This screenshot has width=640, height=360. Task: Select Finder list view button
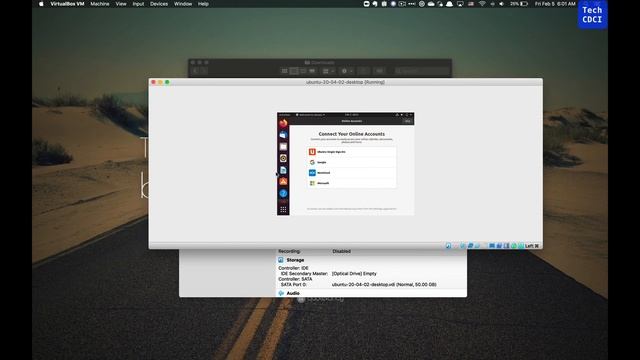pos(294,71)
